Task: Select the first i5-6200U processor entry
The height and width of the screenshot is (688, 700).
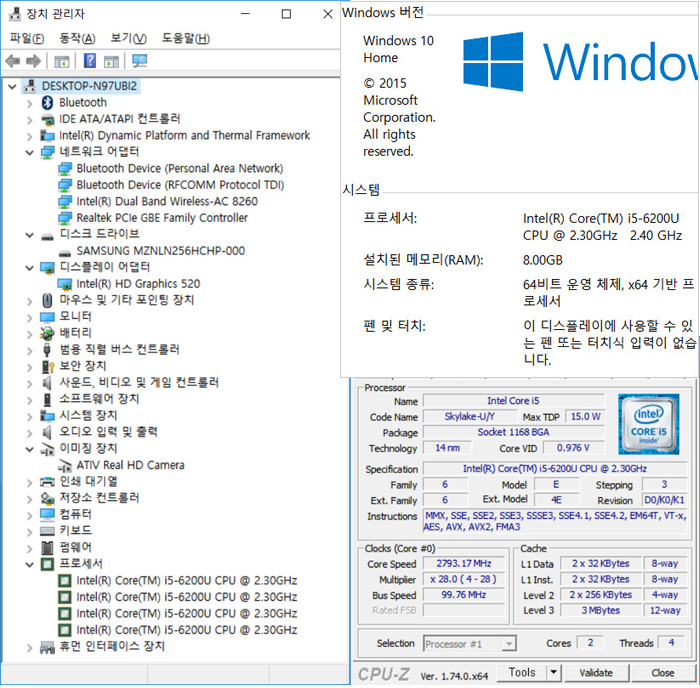Action: coord(187,581)
